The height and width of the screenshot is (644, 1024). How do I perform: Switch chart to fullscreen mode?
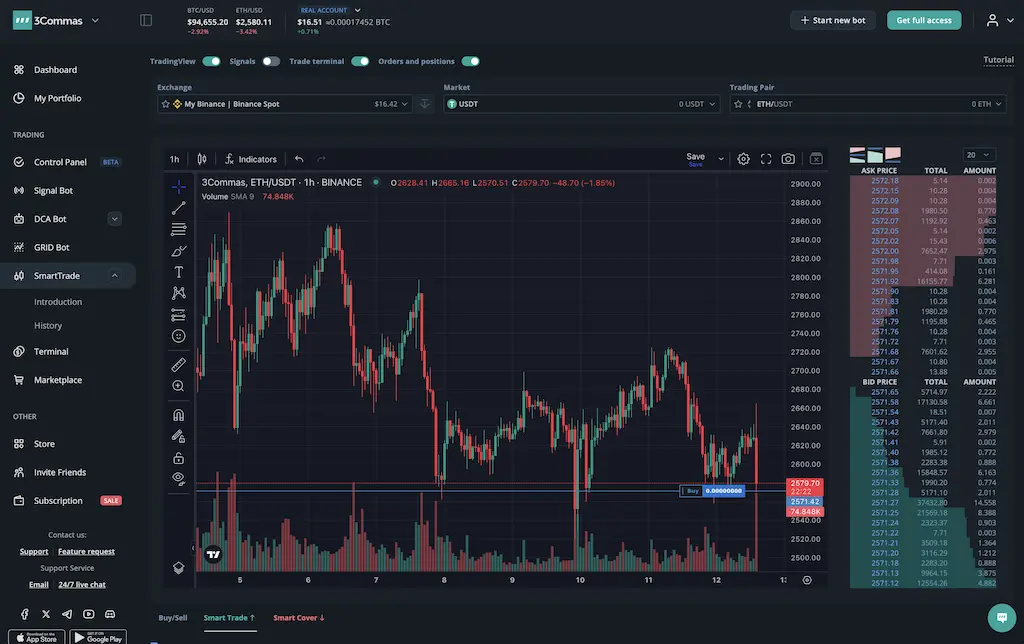coord(766,159)
